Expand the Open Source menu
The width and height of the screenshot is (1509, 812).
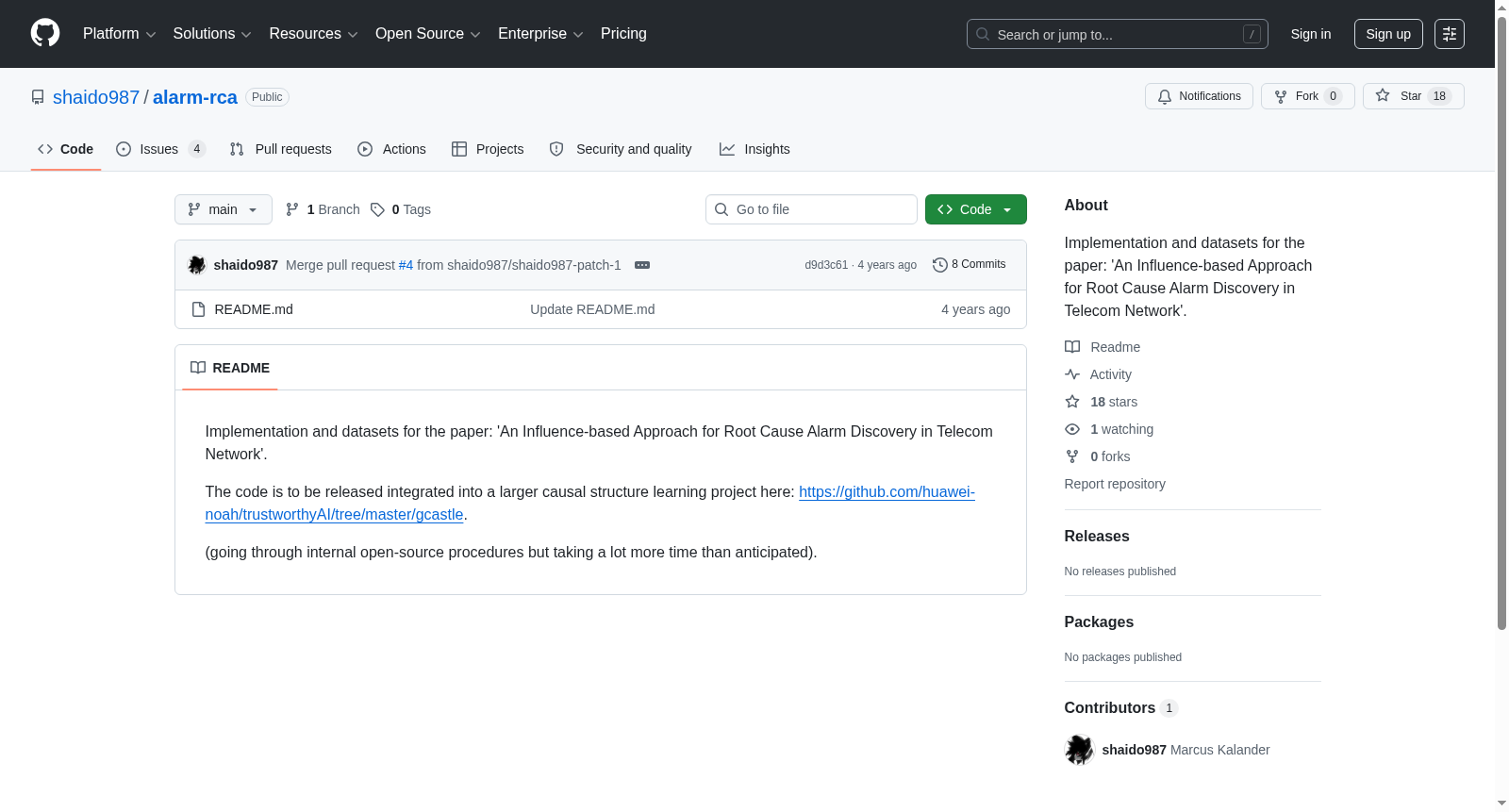coord(428,34)
